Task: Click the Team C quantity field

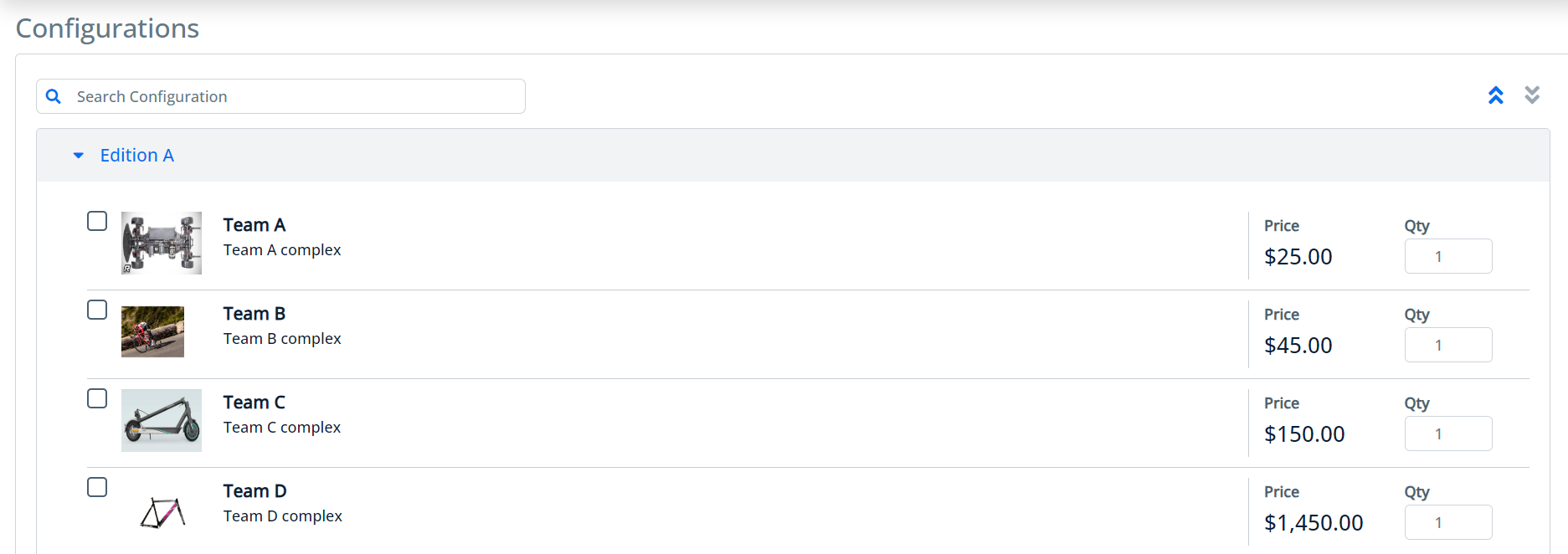Action: click(x=1447, y=433)
